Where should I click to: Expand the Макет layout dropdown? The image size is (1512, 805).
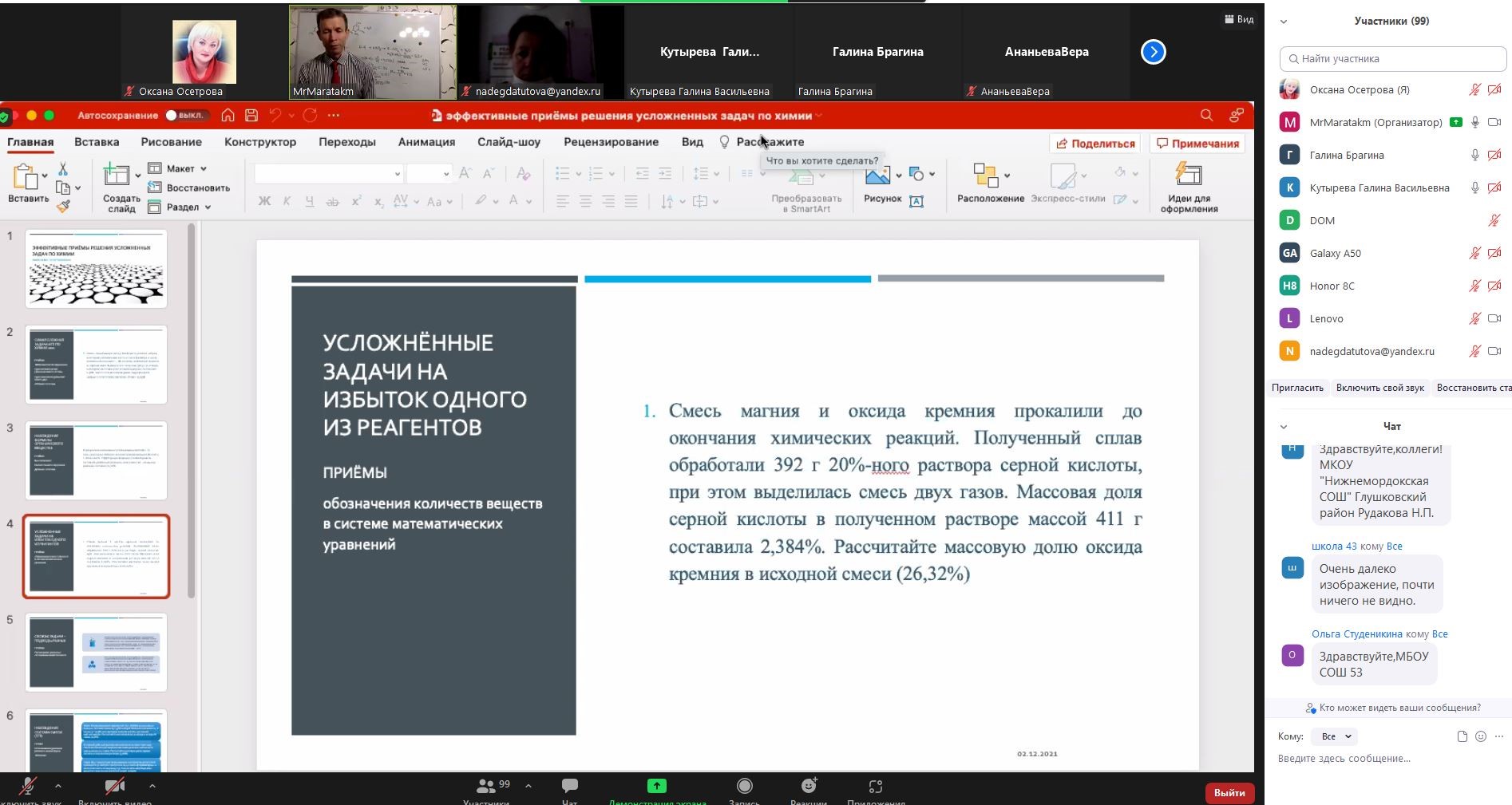[178, 168]
